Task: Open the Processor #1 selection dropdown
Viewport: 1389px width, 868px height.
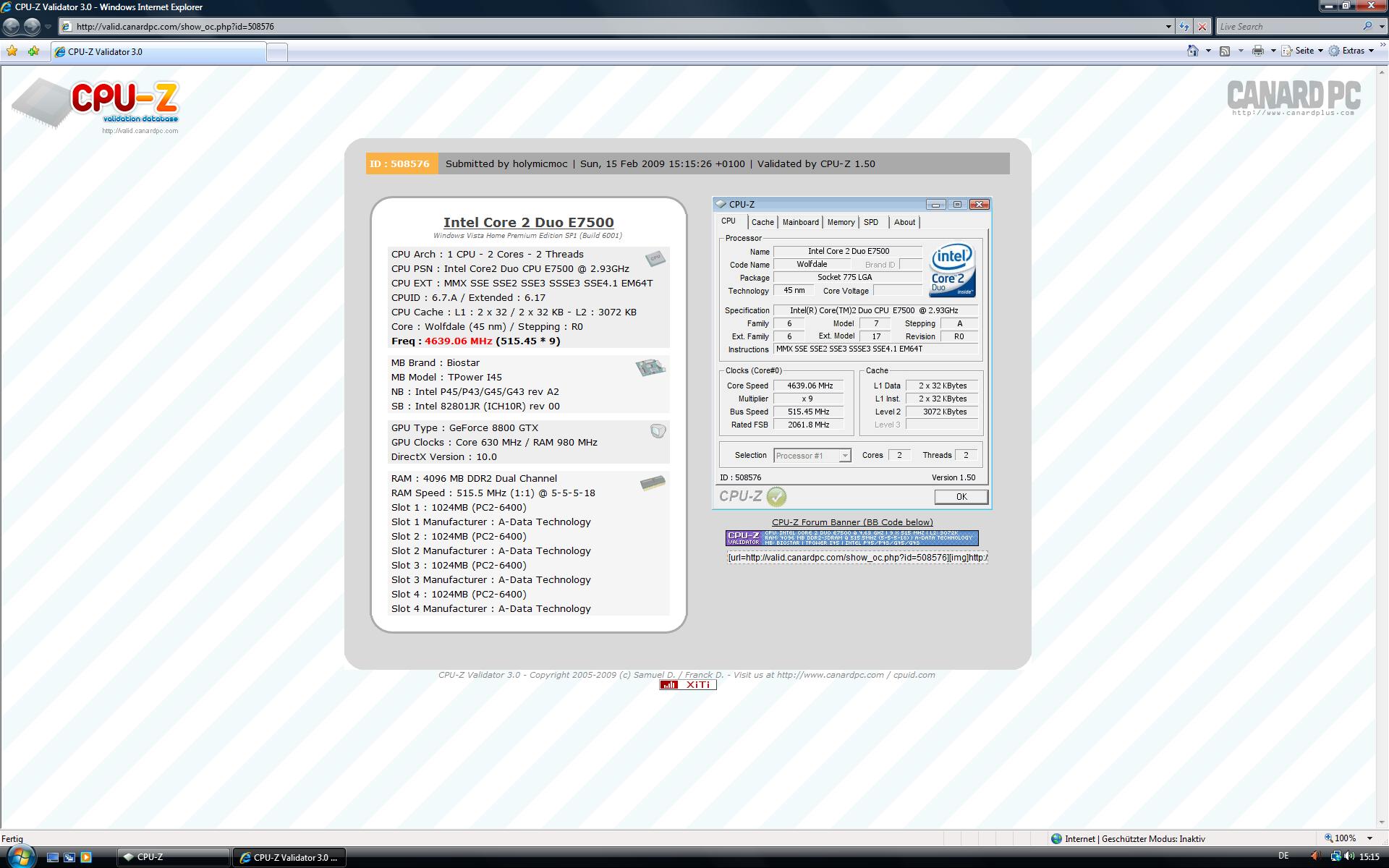Action: [812, 456]
